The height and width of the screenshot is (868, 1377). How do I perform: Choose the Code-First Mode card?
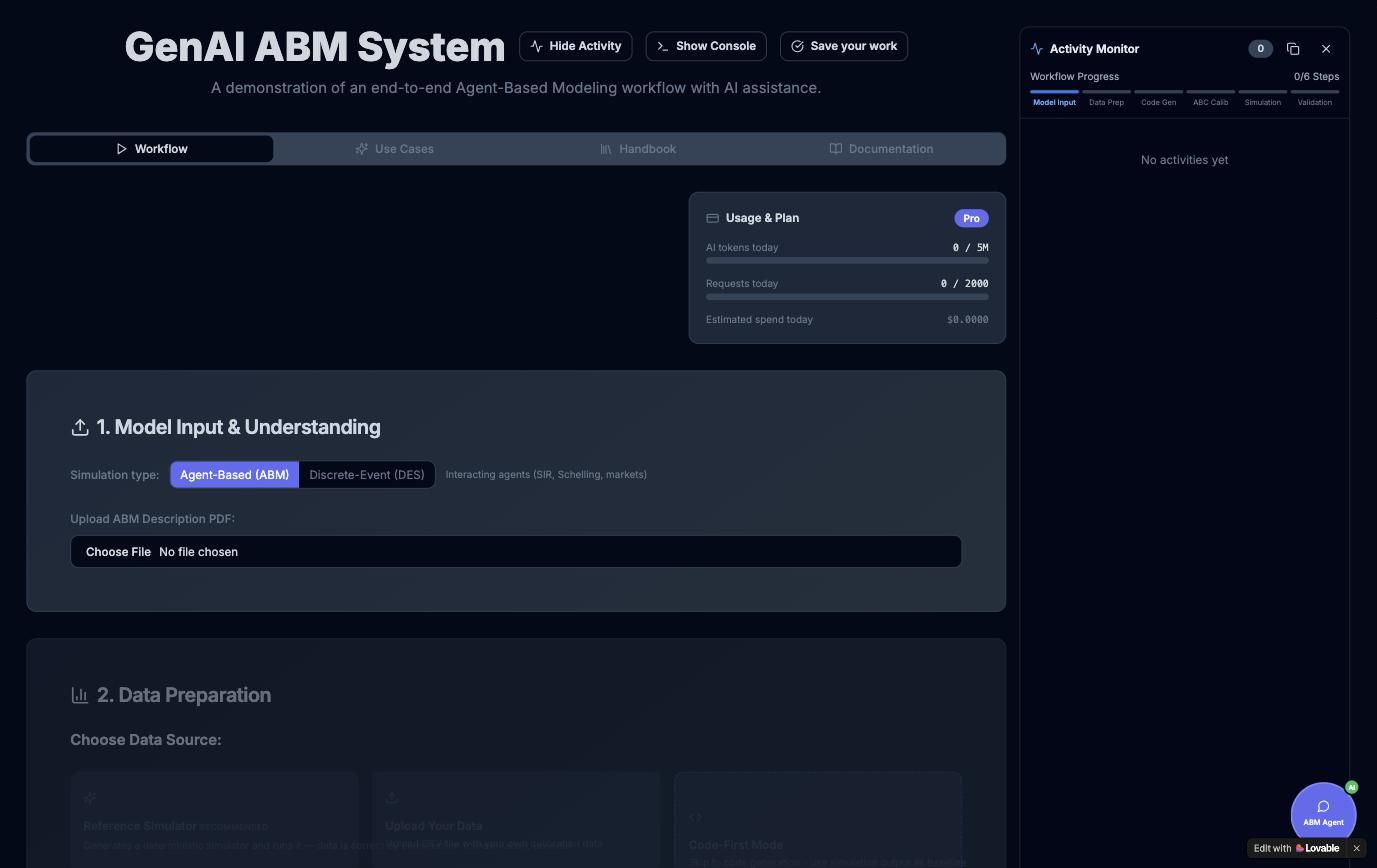[x=818, y=820]
